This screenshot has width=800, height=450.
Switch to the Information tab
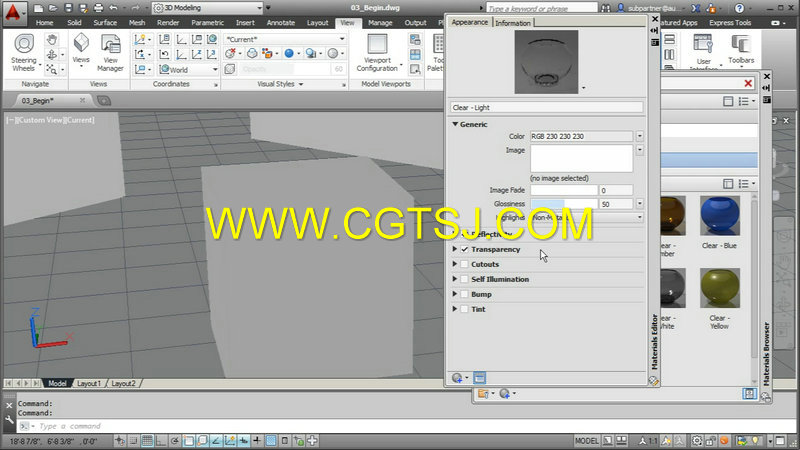[x=513, y=23]
